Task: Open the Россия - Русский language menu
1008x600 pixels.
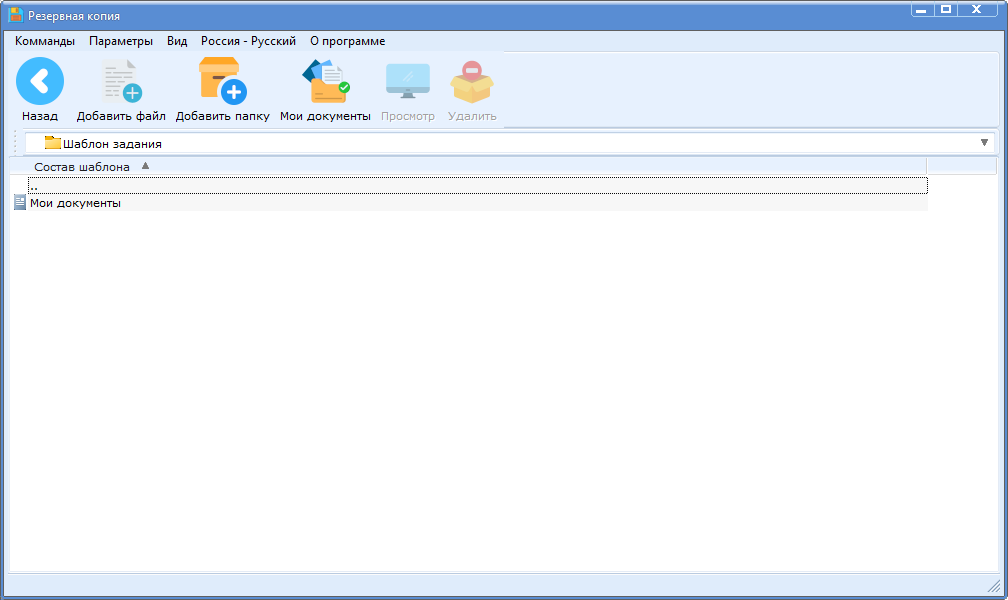Action: tap(248, 41)
